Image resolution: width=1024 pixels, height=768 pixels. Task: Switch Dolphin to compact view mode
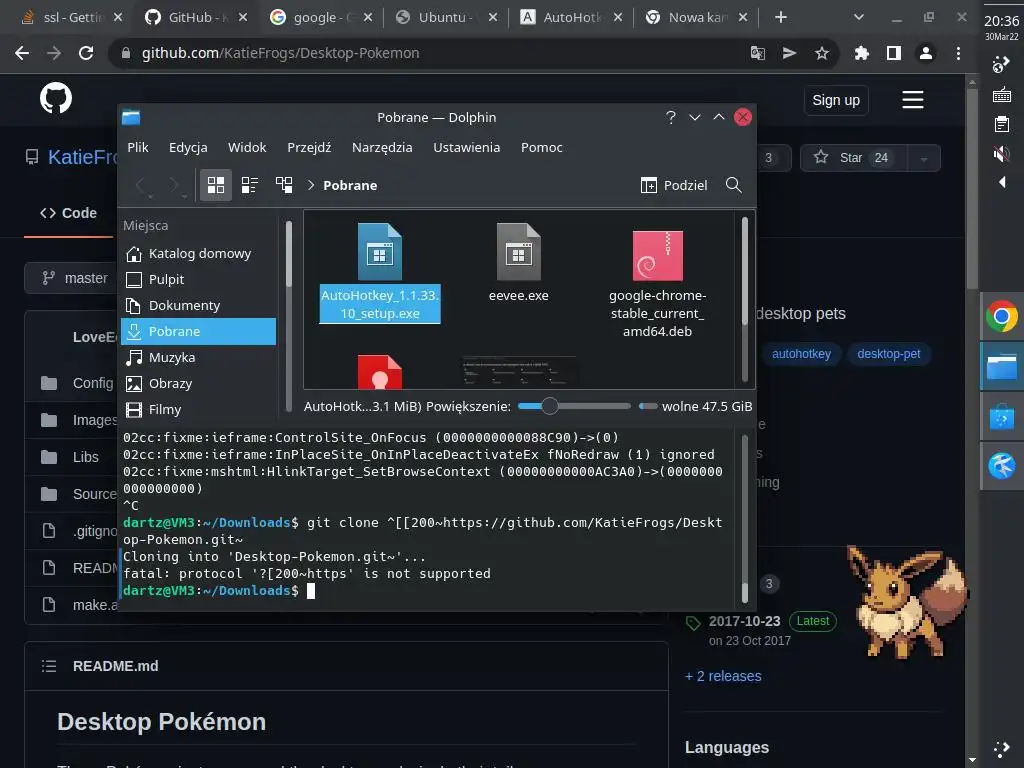point(249,185)
